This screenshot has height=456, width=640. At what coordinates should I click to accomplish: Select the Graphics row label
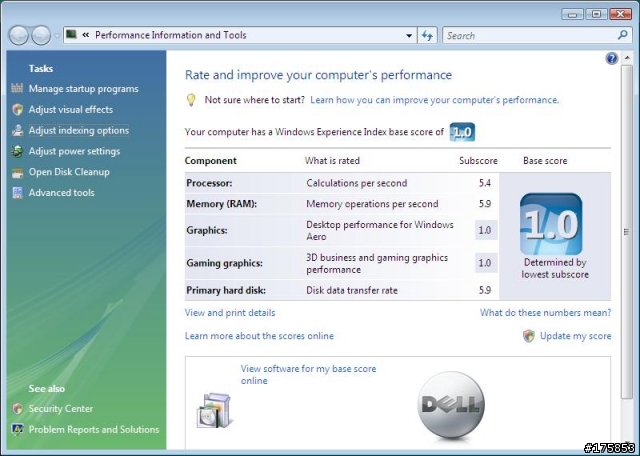coord(207,230)
